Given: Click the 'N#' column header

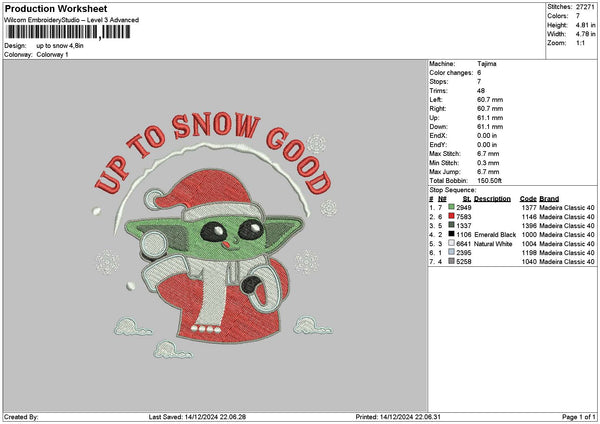Looking at the screenshot, I should [442, 199].
